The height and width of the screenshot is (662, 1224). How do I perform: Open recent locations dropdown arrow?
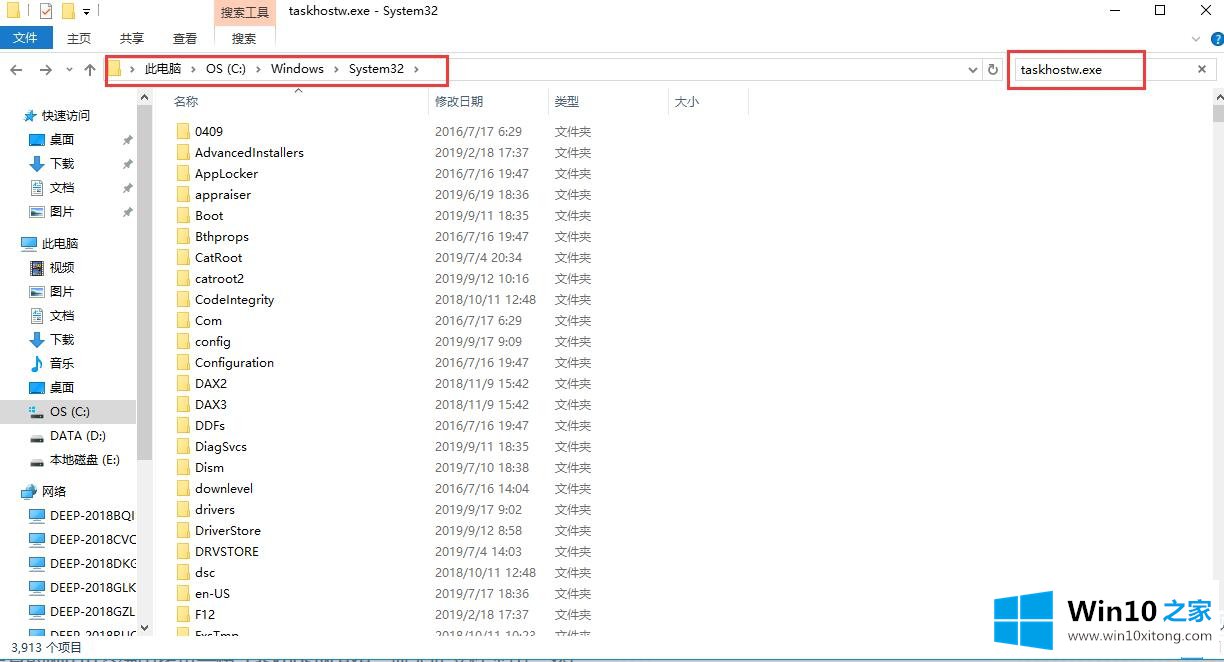(x=69, y=70)
